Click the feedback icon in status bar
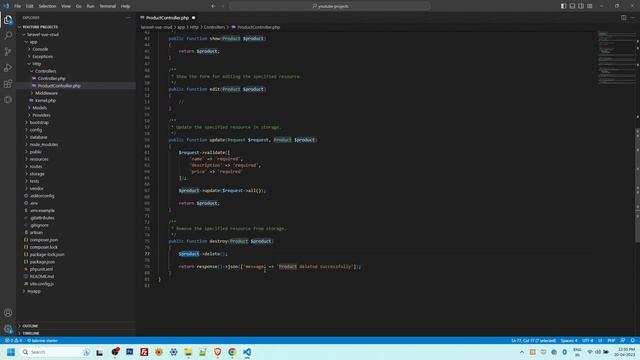Image resolution: width=640 pixels, height=360 pixels. tap(623, 340)
